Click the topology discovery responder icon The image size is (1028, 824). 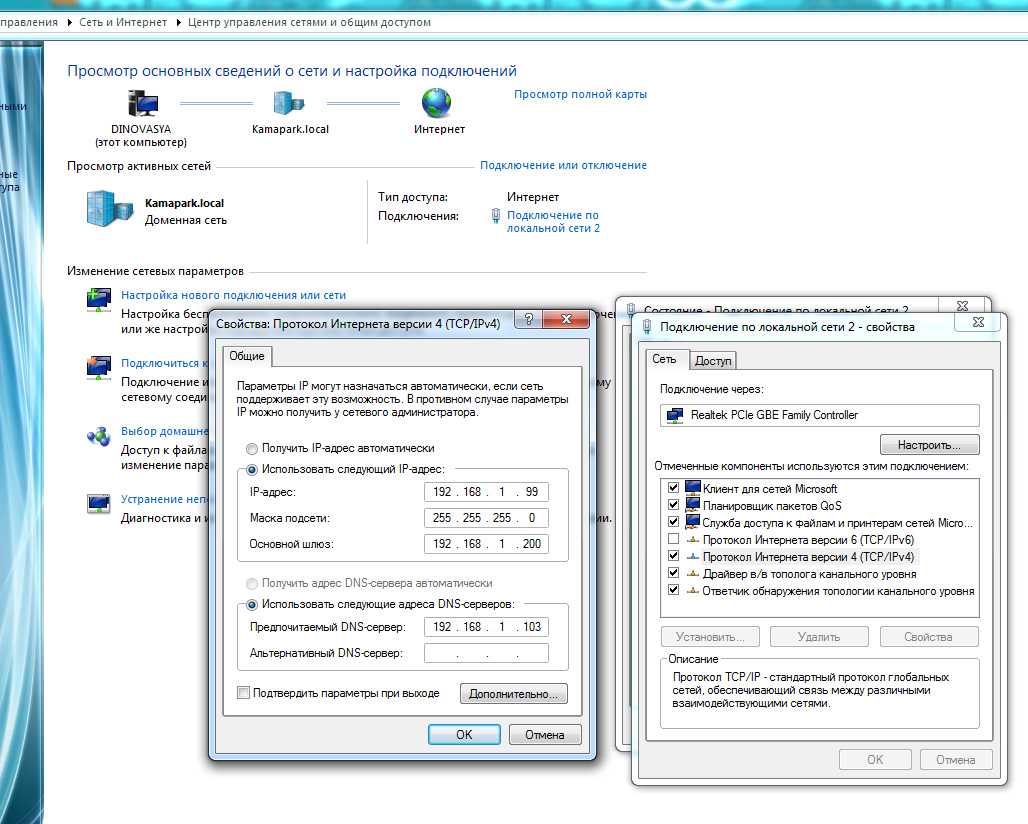pyautogui.click(x=692, y=591)
